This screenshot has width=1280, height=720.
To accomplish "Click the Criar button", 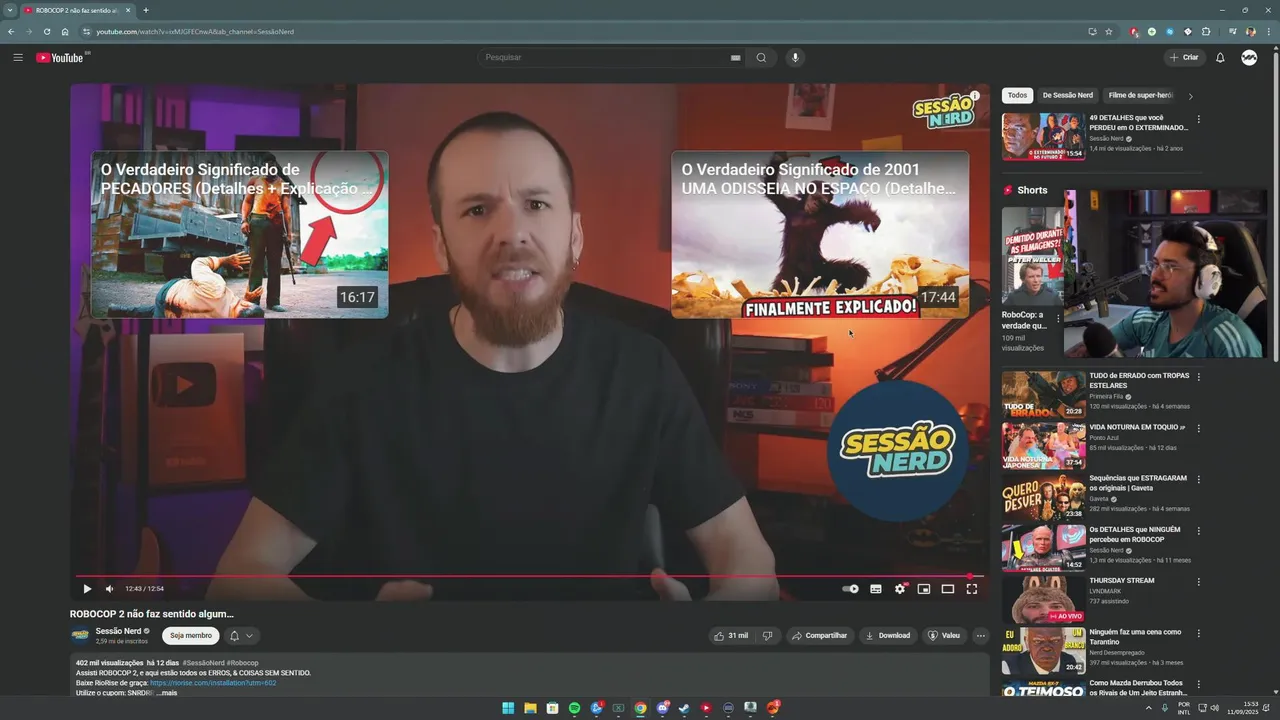I will click(1184, 57).
